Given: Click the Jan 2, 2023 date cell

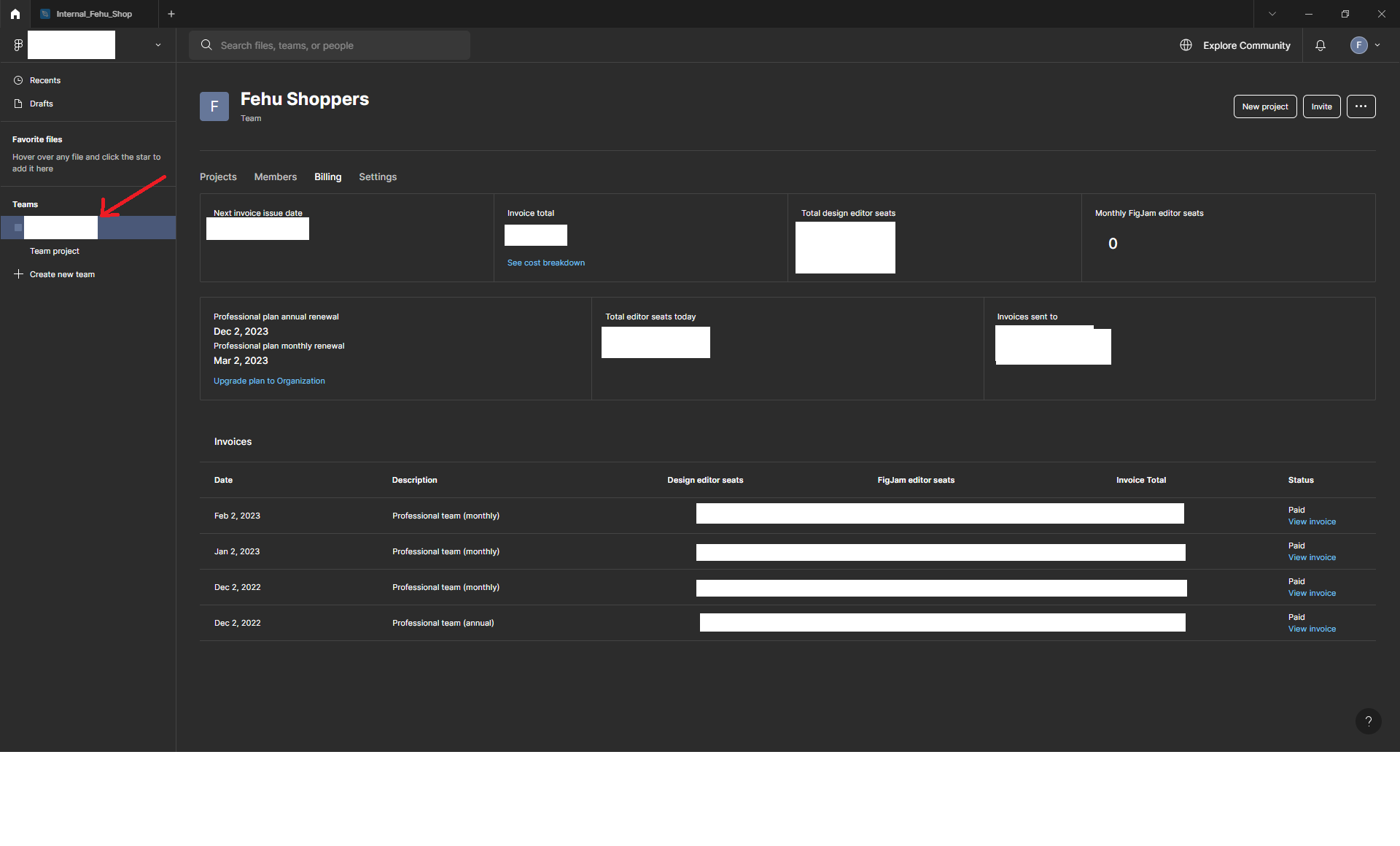Looking at the screenshot, I should pyautogui.click(x=237, y=551).
